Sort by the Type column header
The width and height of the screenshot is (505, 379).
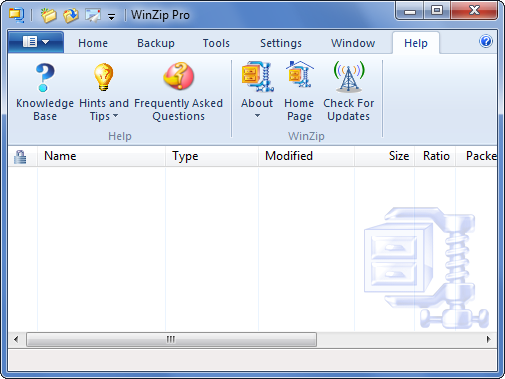[x=212, y=156]
